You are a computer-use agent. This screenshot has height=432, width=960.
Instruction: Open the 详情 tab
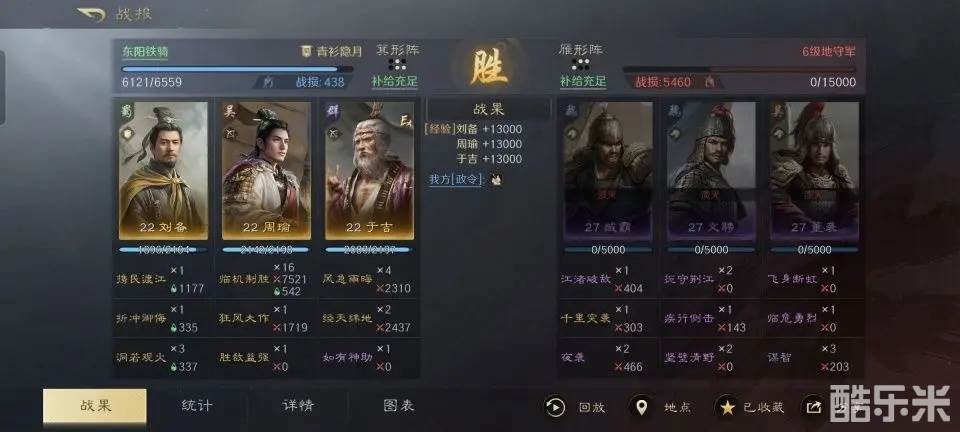pyautogui.click(x=298, y=406)
